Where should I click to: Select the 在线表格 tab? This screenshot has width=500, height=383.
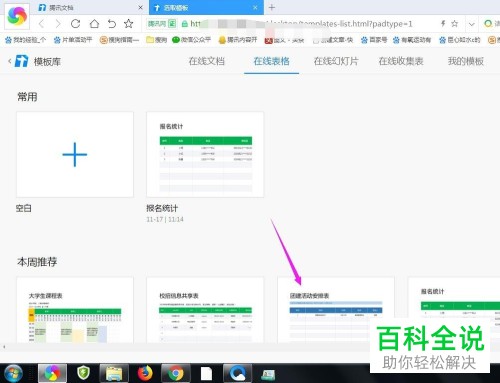click(271, 61)
